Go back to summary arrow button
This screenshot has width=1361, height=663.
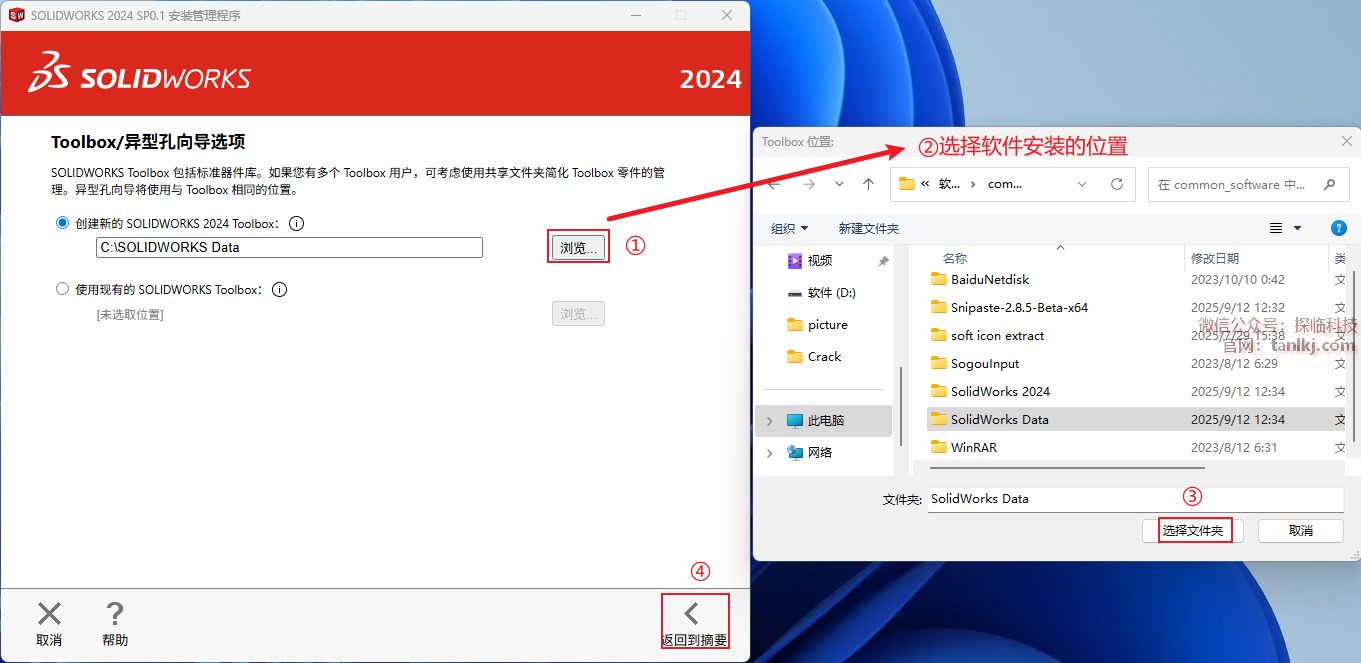[694, 623]
